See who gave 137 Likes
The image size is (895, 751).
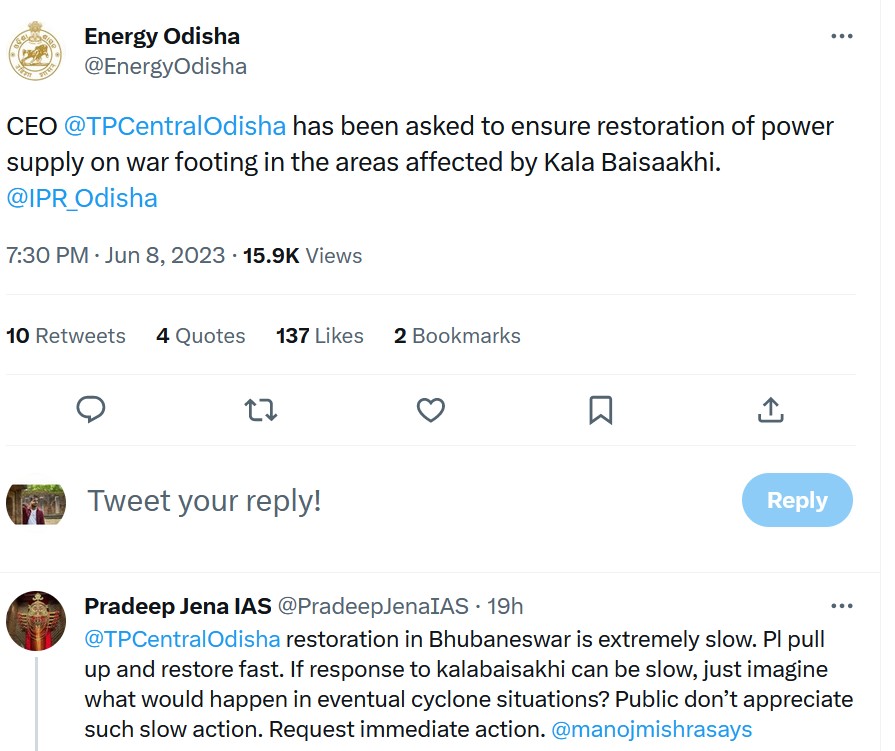coord(320,336)
